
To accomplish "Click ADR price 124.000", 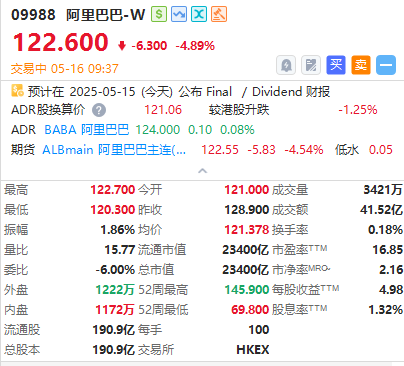I will 158,129.
